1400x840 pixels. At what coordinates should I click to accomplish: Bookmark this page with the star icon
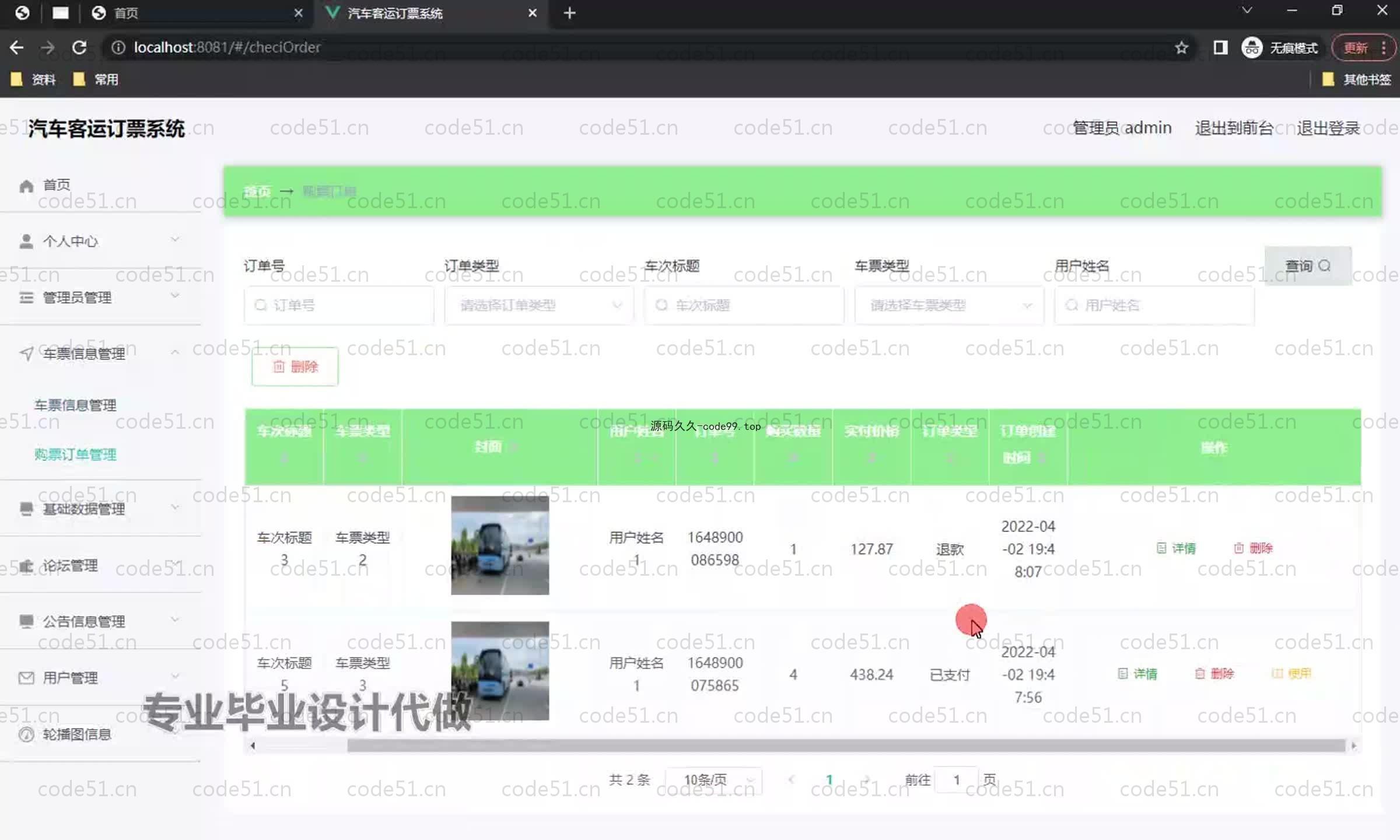(x=1181, y=47)
